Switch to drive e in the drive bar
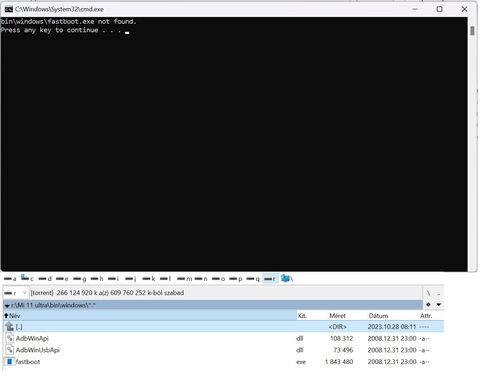Screen dimensions: 480x376 pyautogui.click(x=62, y=279)
